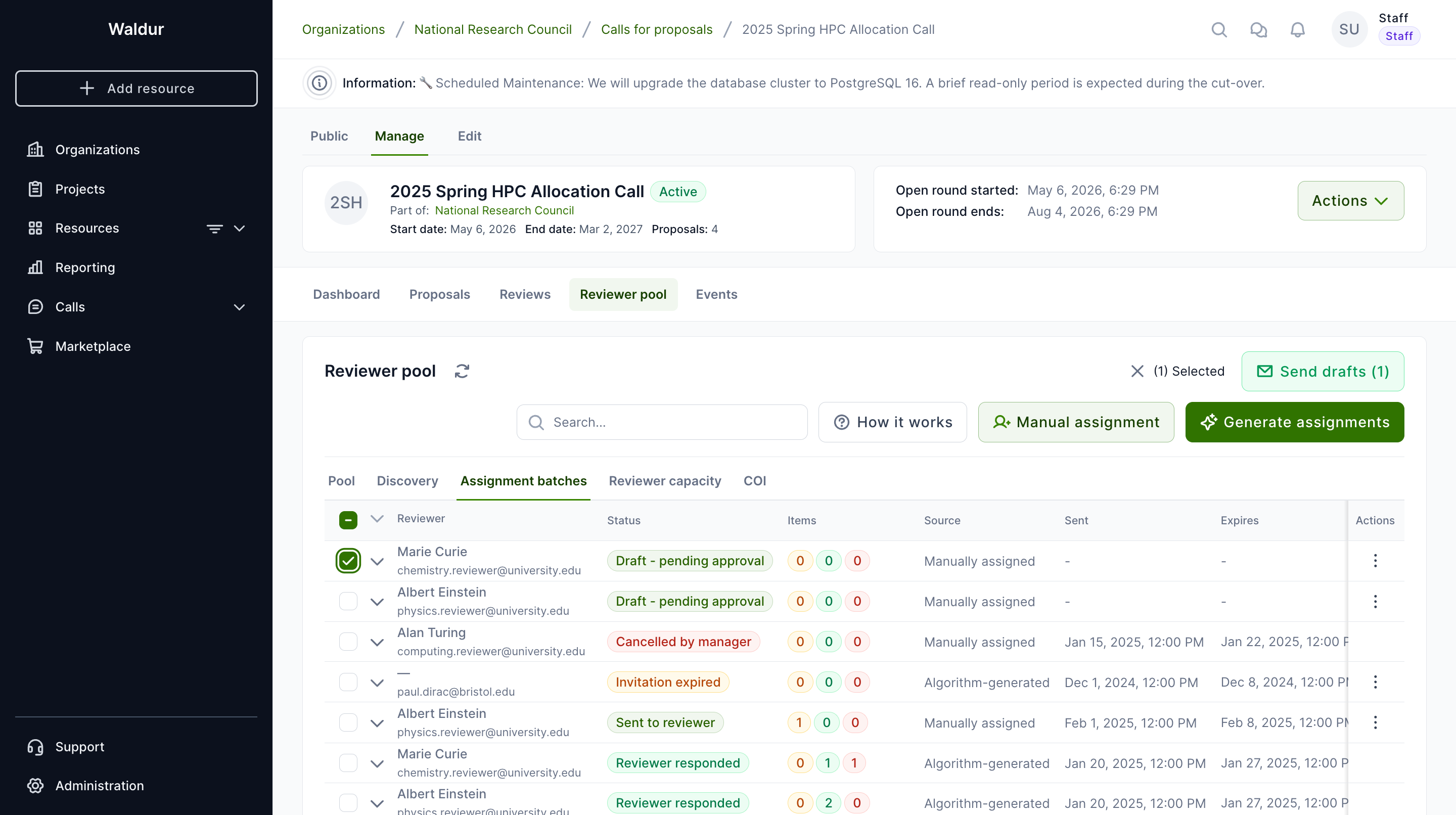
Task: Click the Generate assignments button
Action: pyautogui.click(x=1294, y=422)
